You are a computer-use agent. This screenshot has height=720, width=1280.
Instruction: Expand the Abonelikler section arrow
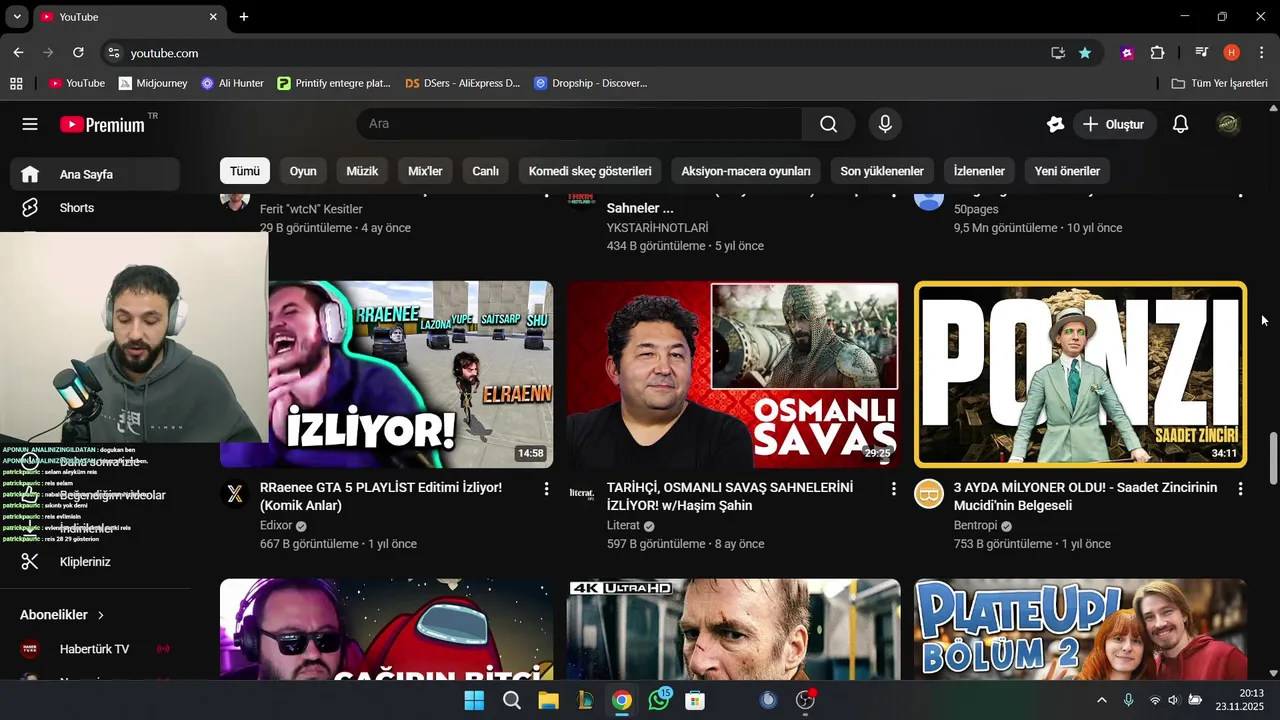click(x=101, y=615)
